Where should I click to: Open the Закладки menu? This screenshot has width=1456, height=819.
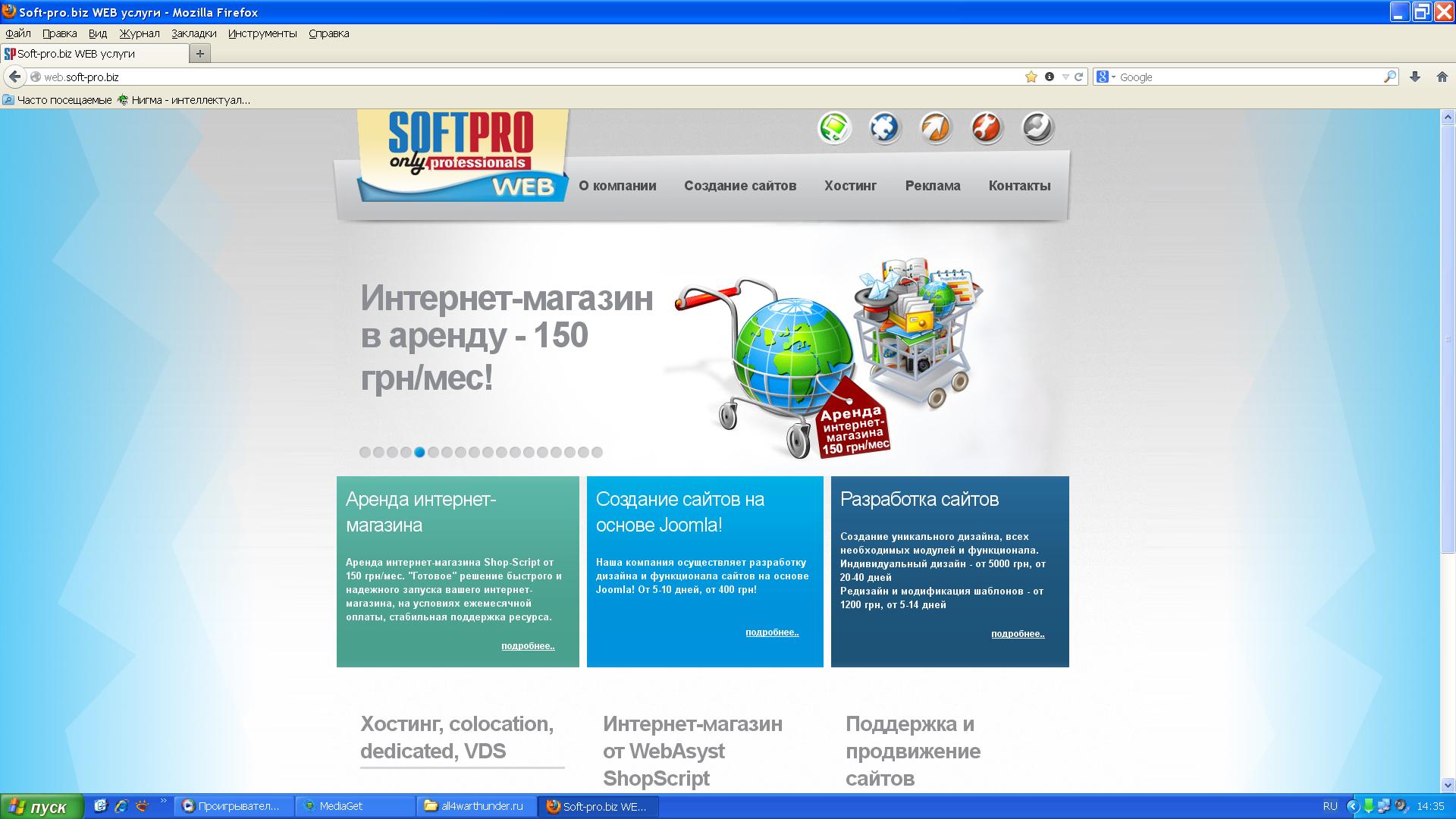point(194,33)
